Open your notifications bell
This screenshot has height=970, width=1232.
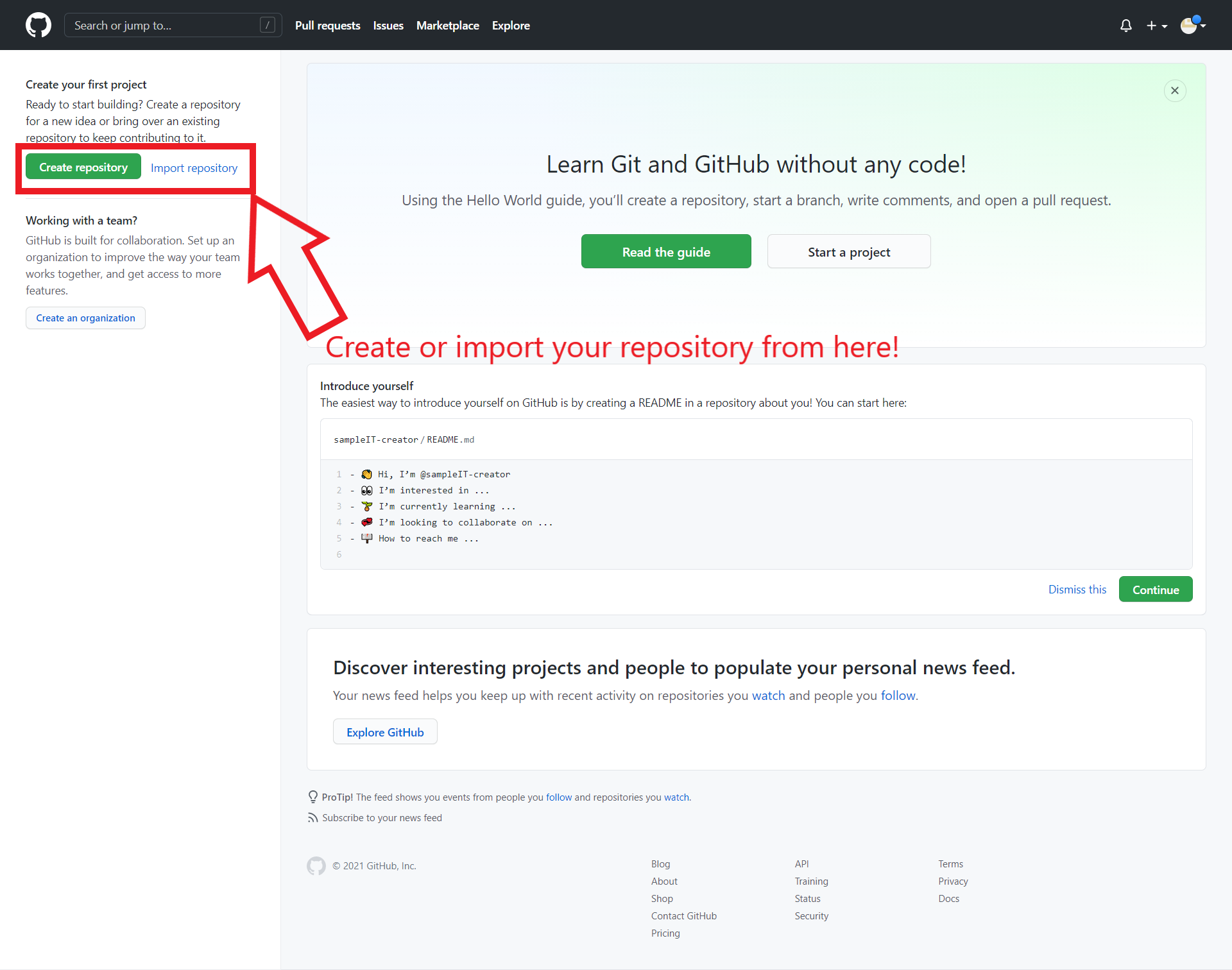pos(1126,26)
